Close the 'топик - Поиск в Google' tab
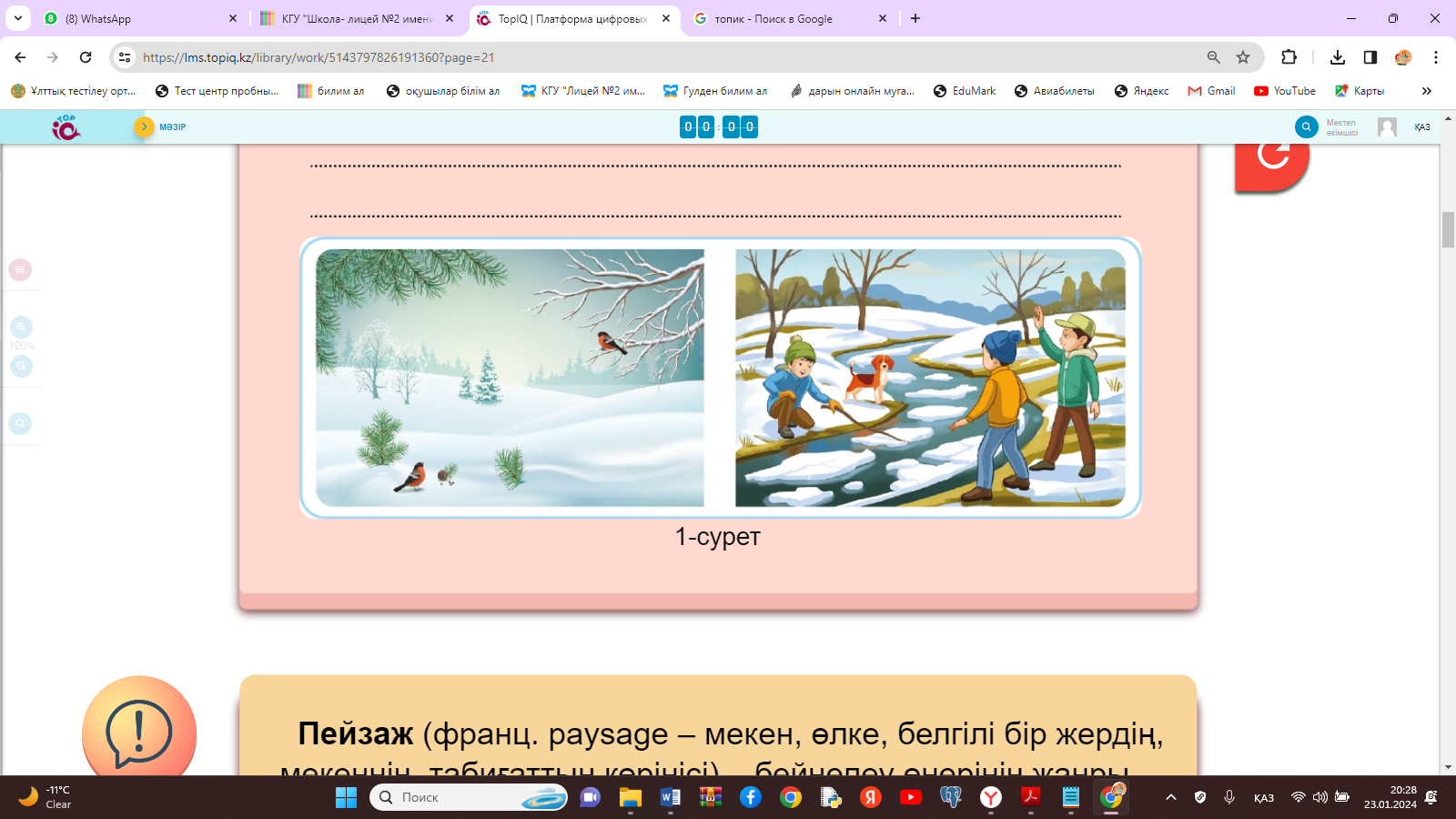 883,18
